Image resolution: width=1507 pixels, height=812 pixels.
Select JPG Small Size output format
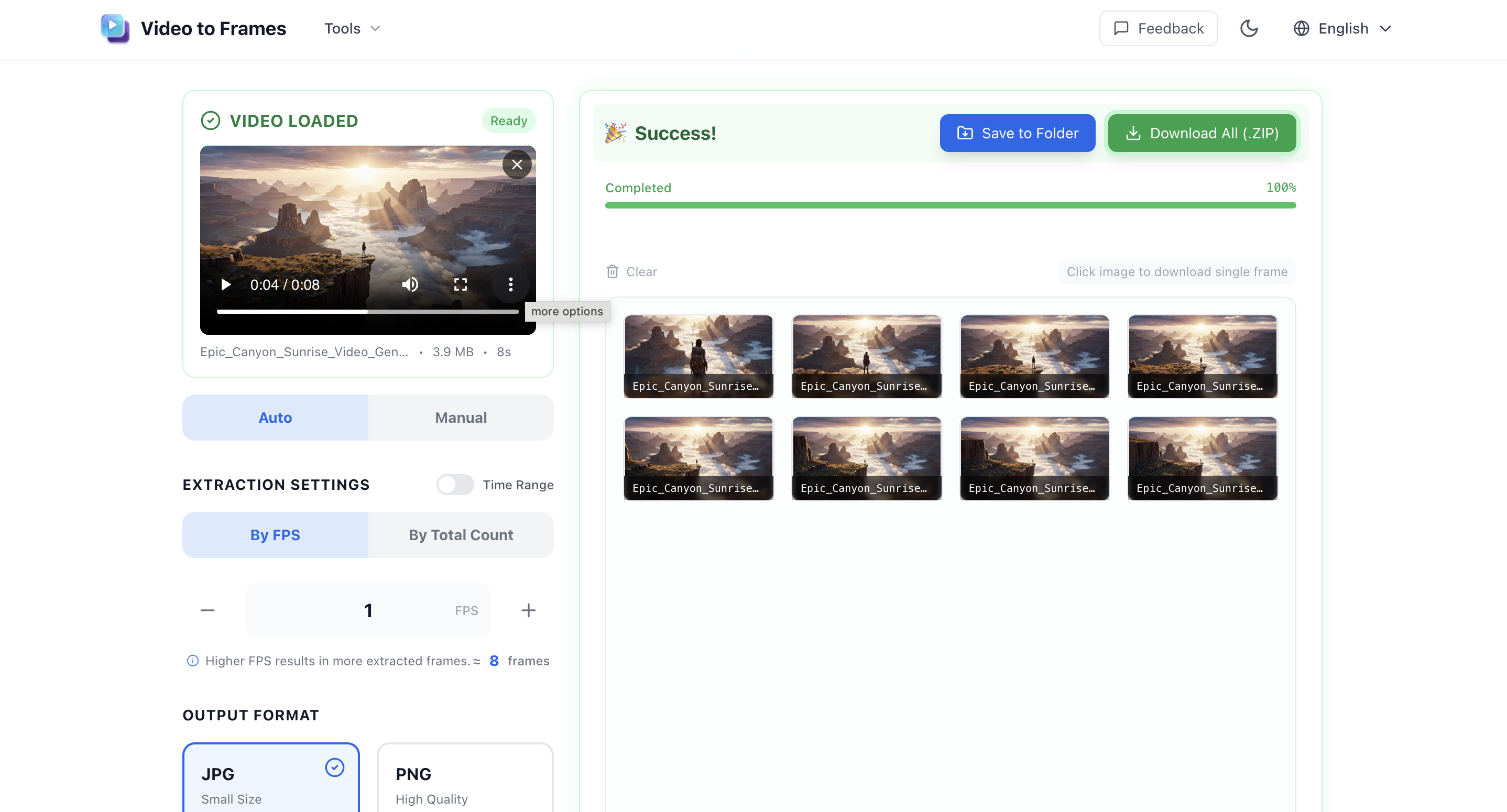tap(271, 778)
